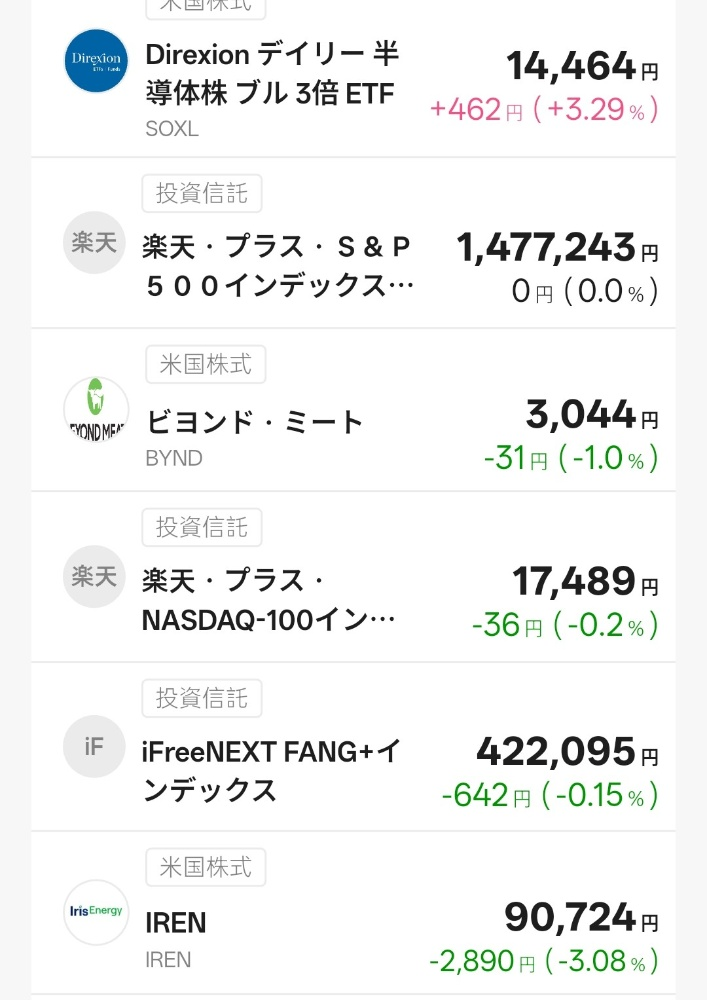Tap the Iris Energy logo icon
Image resolution: width=707 pixels, height=1000 pixels.
tap(96, 912)
